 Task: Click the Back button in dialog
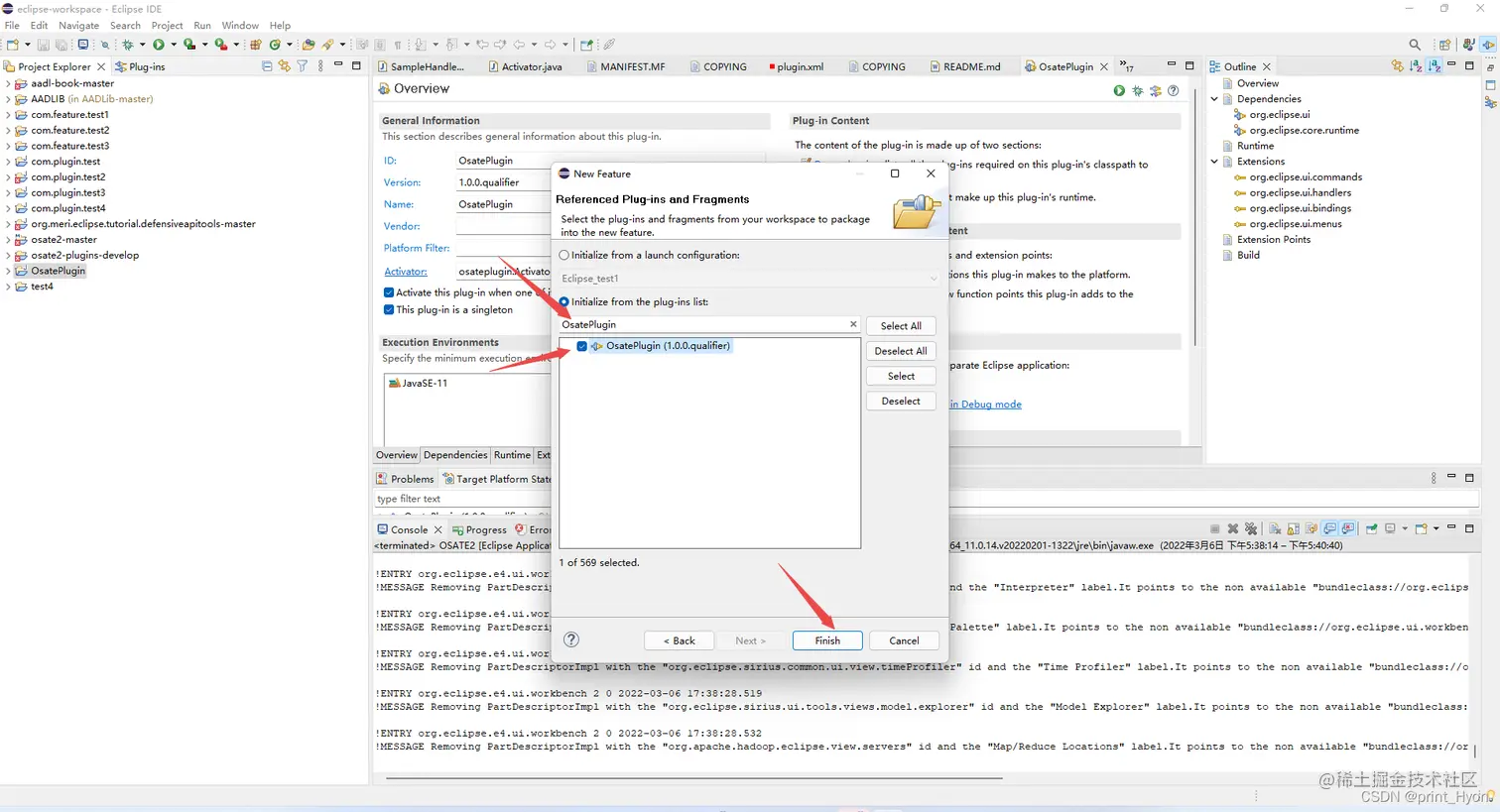coord(680,640)
